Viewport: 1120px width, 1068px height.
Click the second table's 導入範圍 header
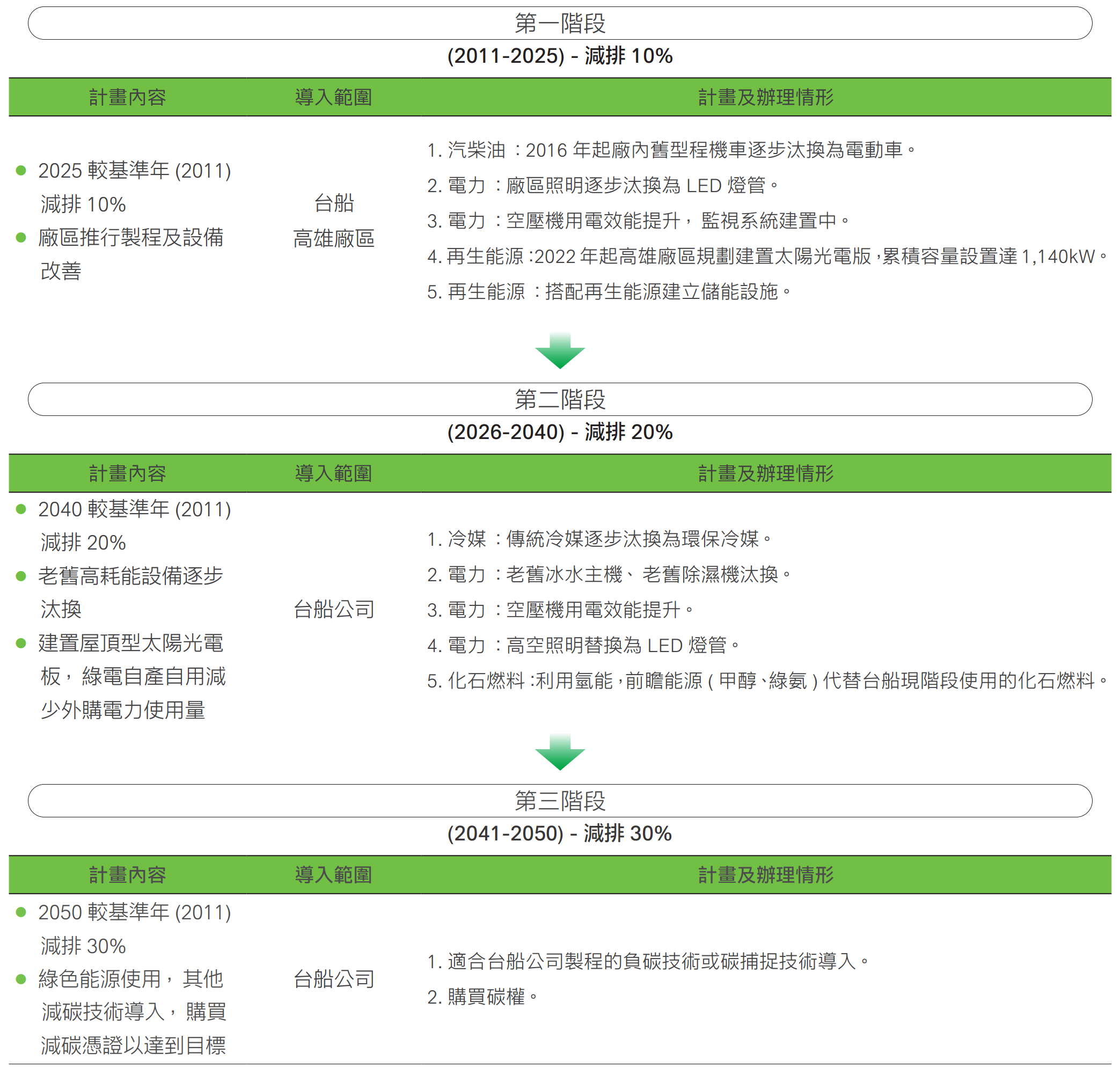click(334, 473)
